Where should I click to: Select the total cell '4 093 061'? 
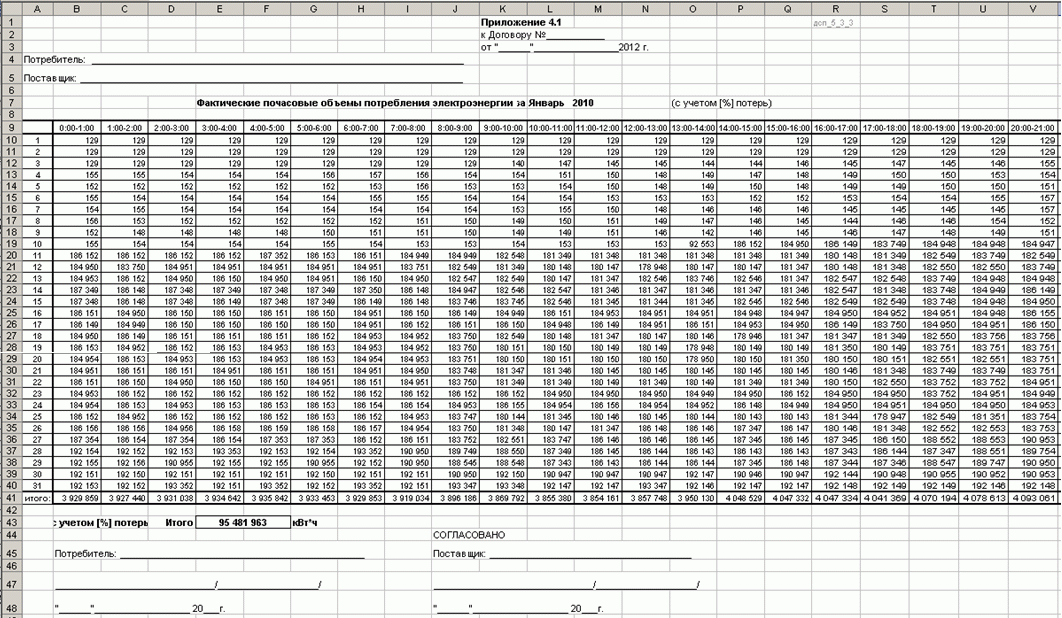click(x=1033, y=498)
